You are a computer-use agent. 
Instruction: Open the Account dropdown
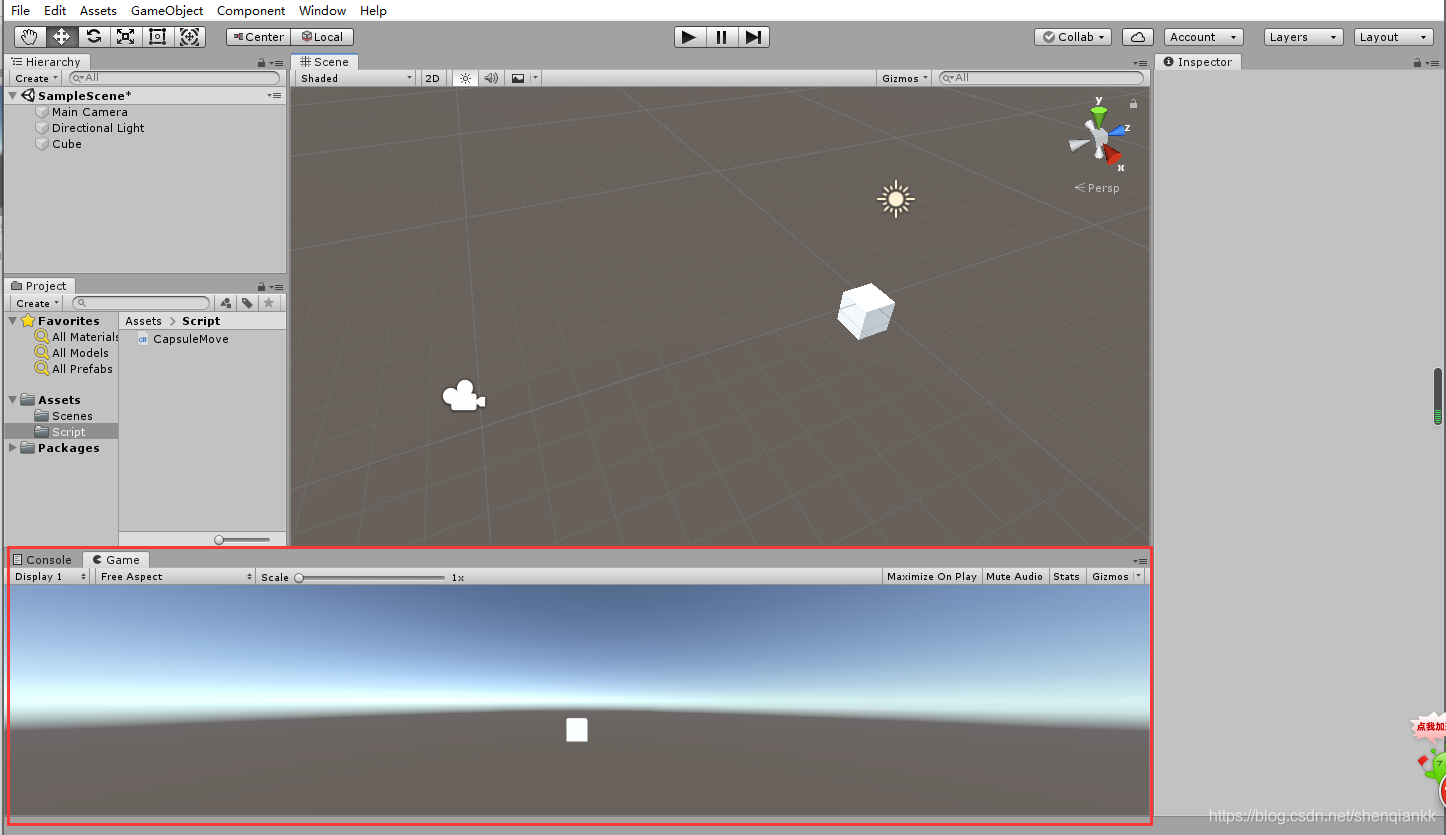[x=1204, y=37]
